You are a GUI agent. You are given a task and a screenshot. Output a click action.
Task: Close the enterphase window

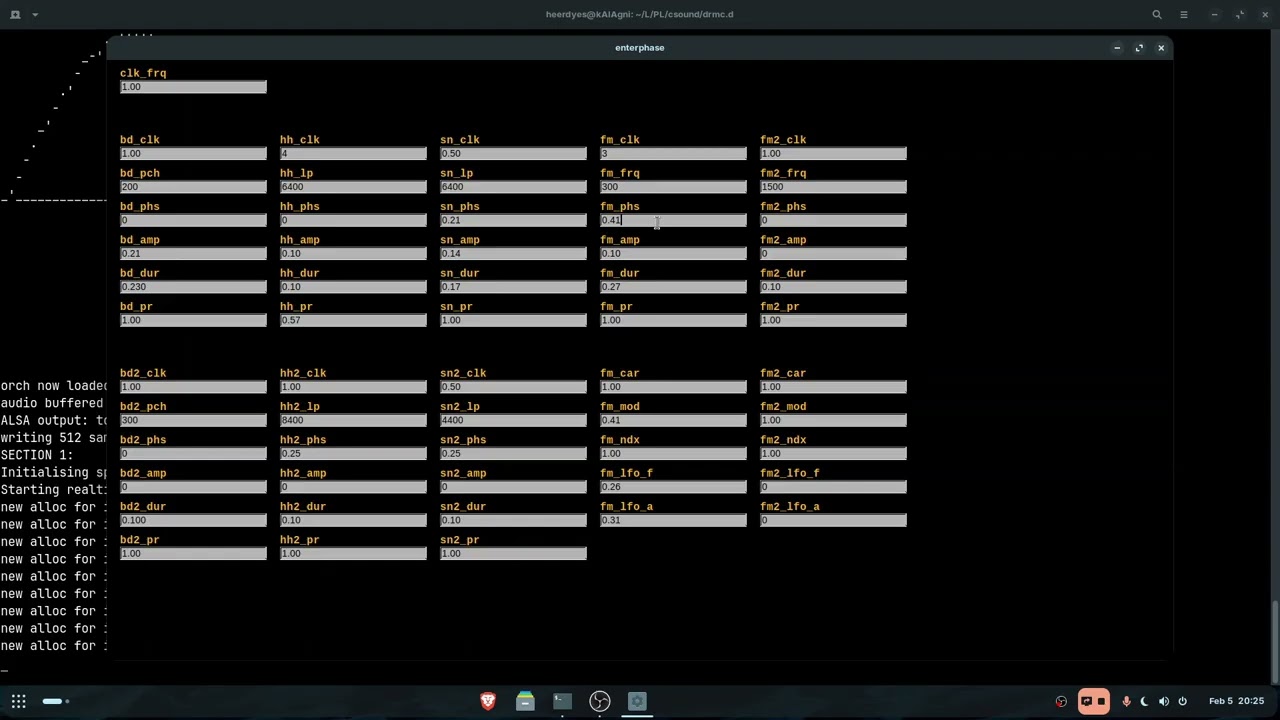point(1161,48)
